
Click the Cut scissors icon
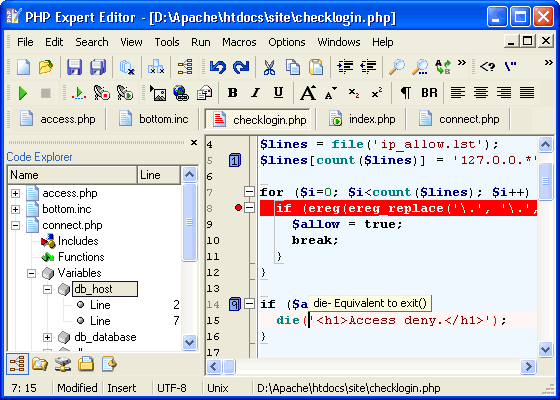pyautogui.click(x=269, y=67)
